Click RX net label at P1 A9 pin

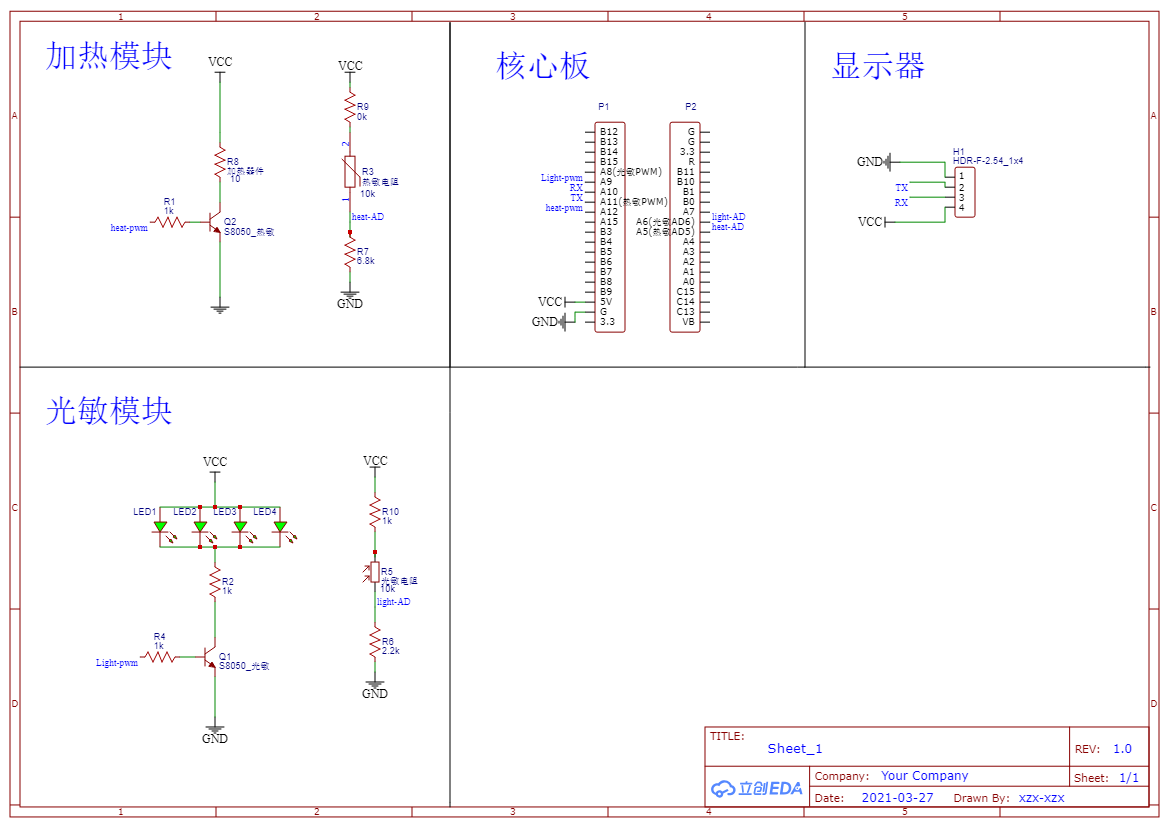pos(576,188)
